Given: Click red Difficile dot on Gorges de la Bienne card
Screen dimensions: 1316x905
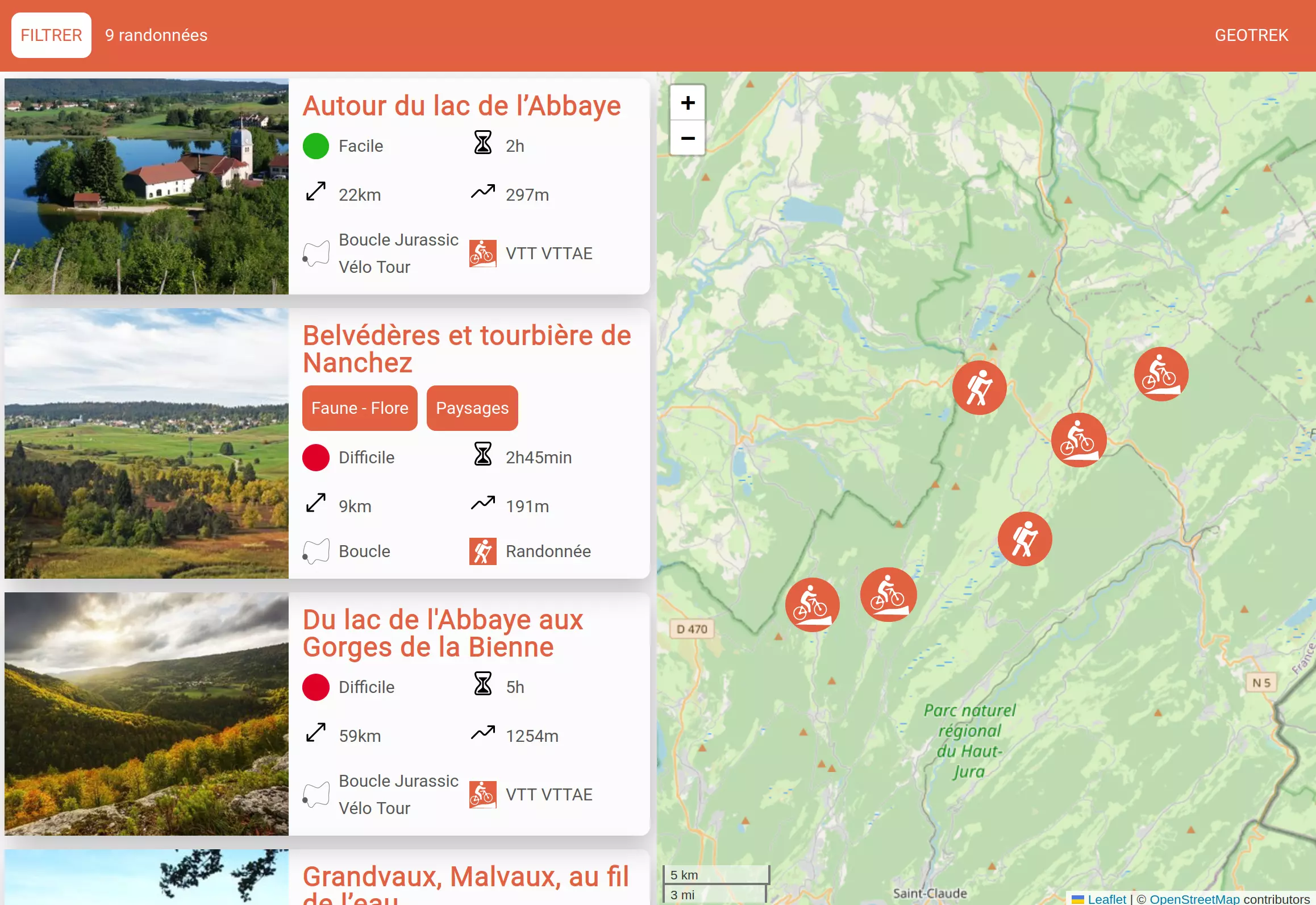Looking at the screenshot, I should [x=316, y=687].
